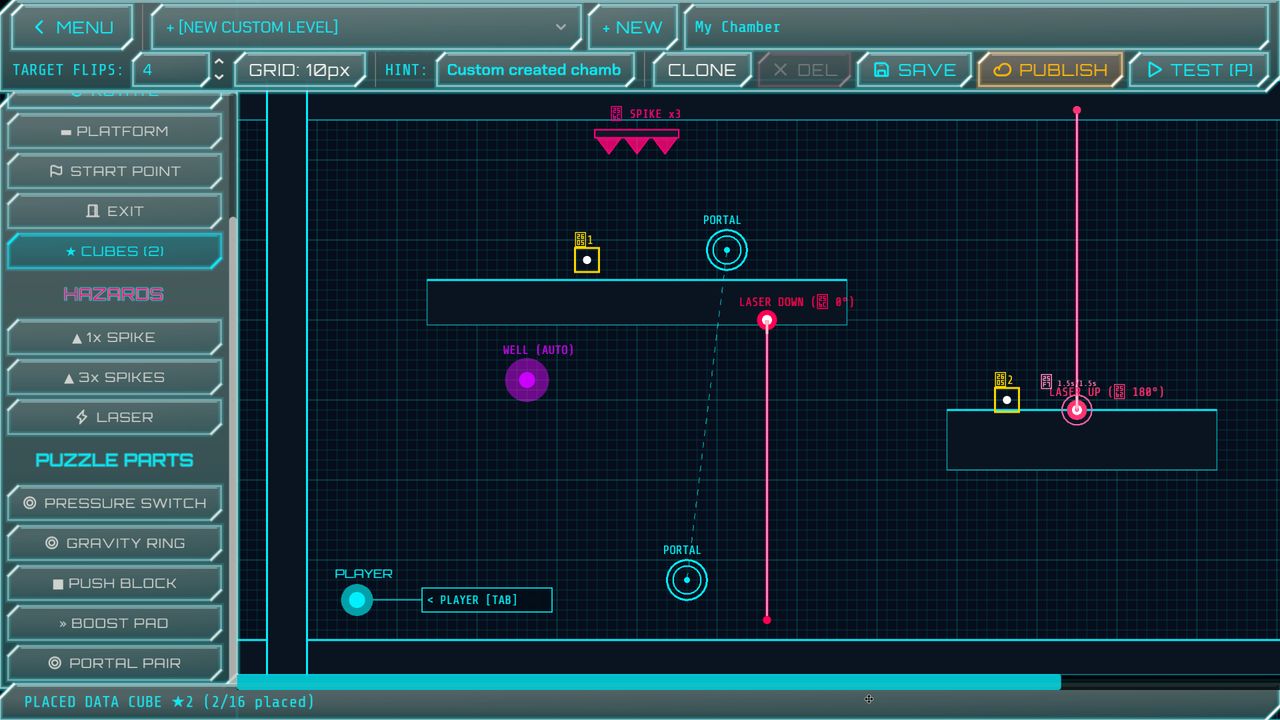Click the Hazards section heading
The image size is (1280, 720).
point(114,294)
